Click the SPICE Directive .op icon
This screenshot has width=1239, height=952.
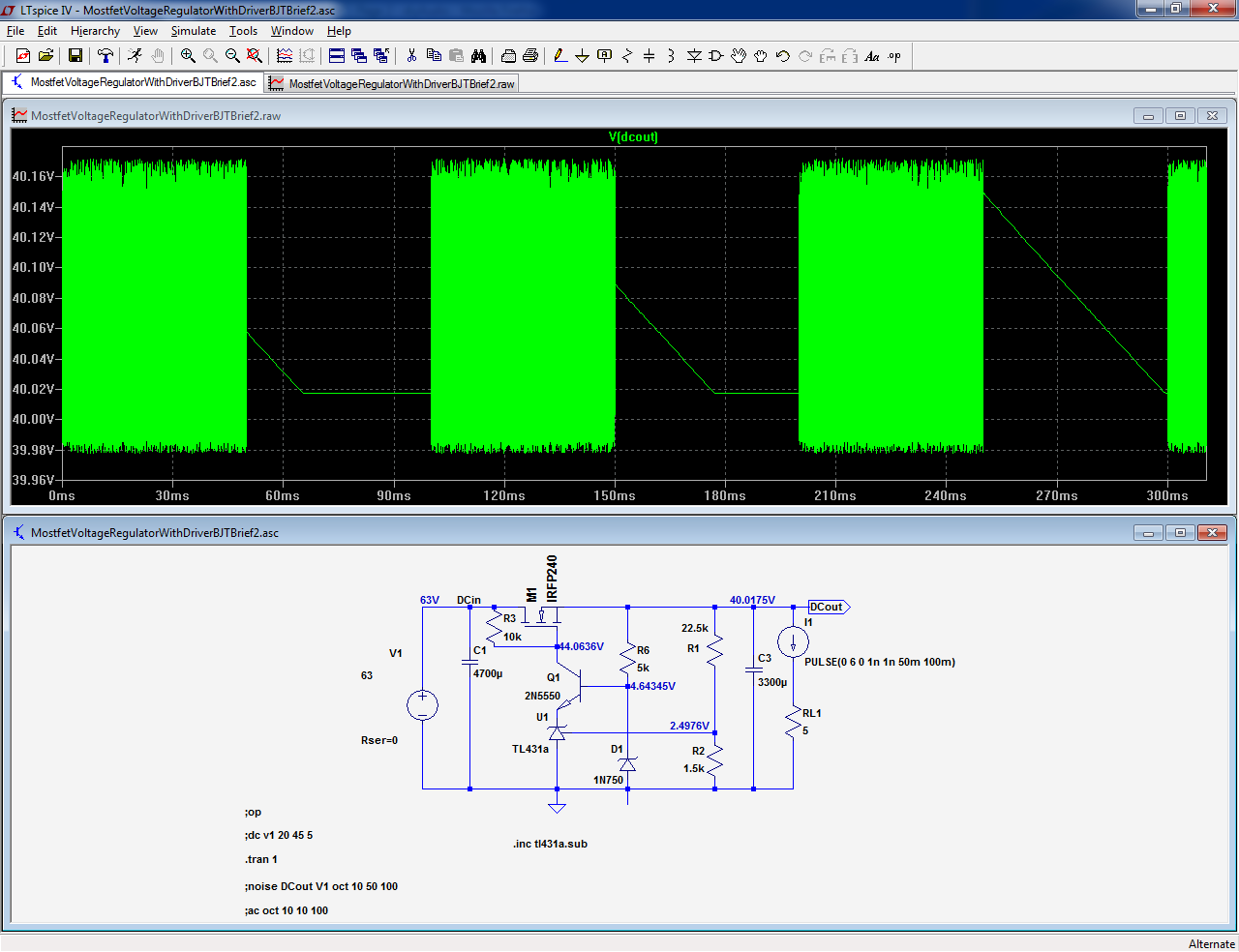click(894, 56)
